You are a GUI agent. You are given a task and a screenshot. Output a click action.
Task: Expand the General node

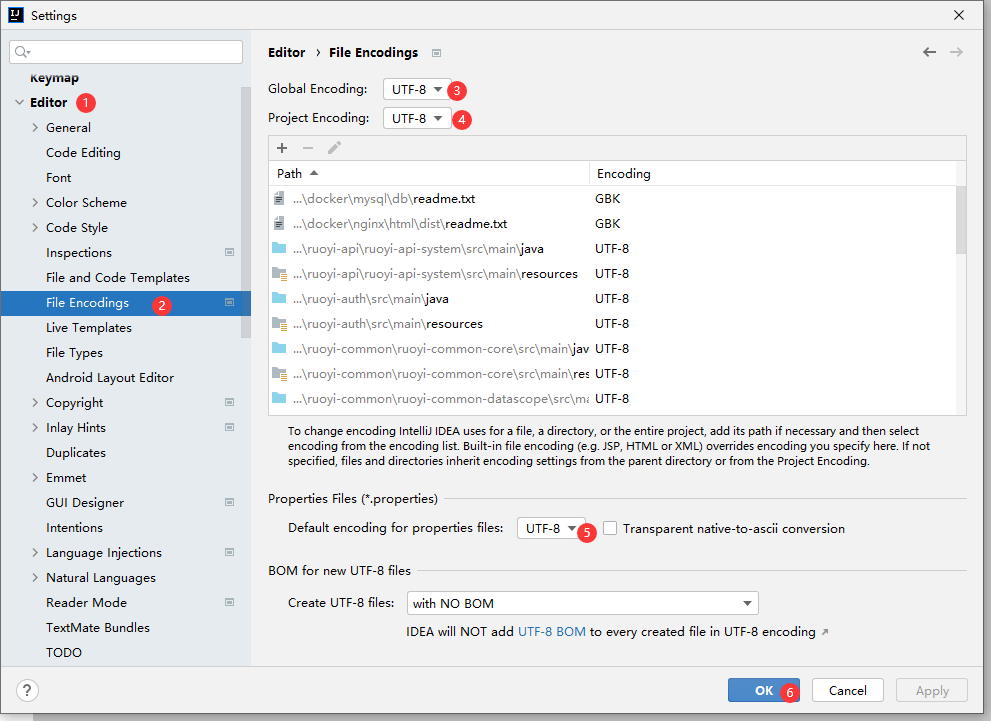coord(35,127)
